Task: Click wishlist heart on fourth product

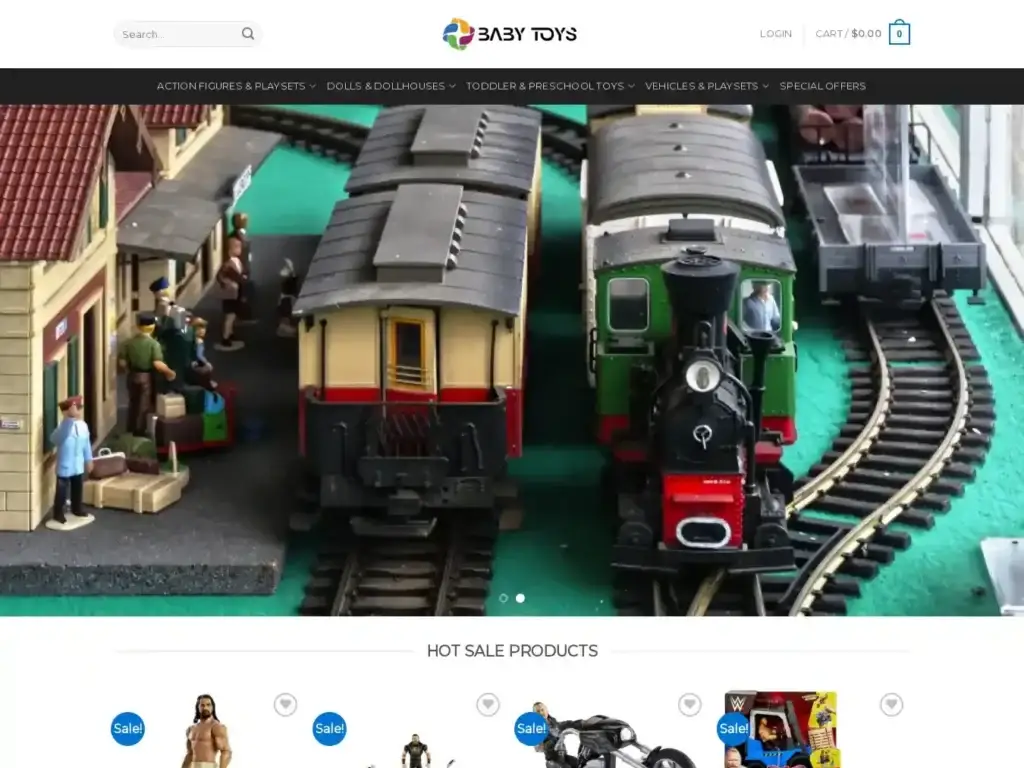Action: [x=891, y=705]
